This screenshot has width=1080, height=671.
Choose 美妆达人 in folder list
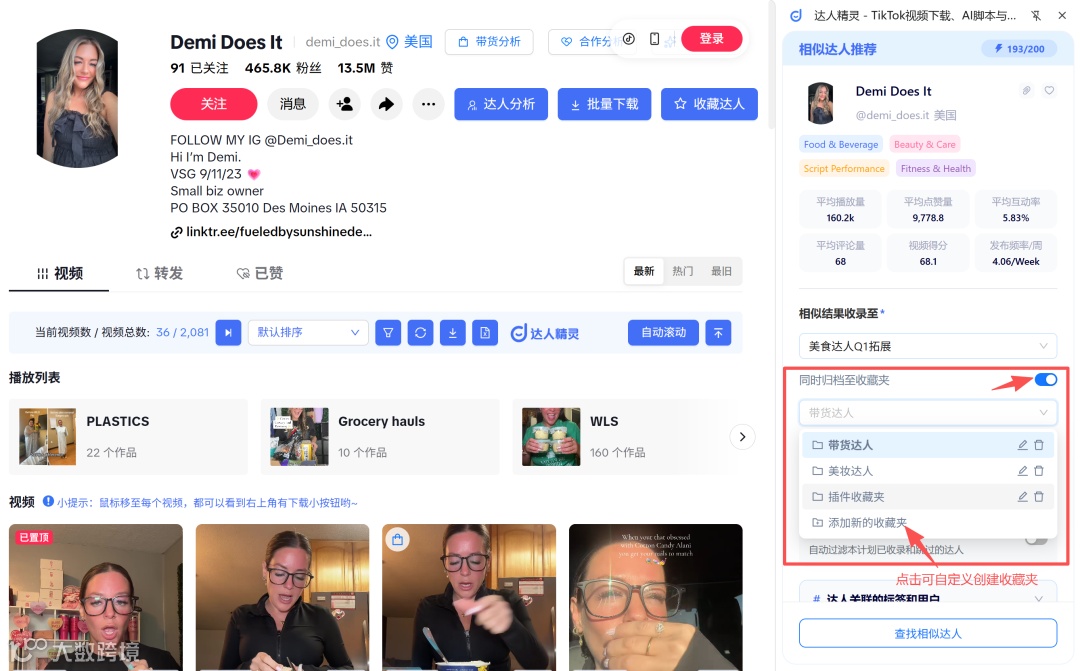coord(927,471)
